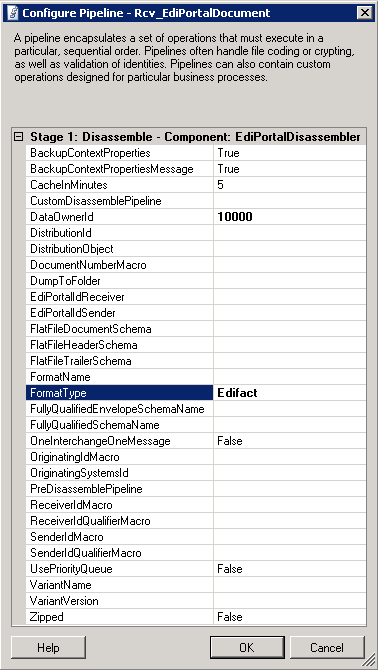
Task: Click the pipeline document icon in title bar
Action: (x=13, y=13)
